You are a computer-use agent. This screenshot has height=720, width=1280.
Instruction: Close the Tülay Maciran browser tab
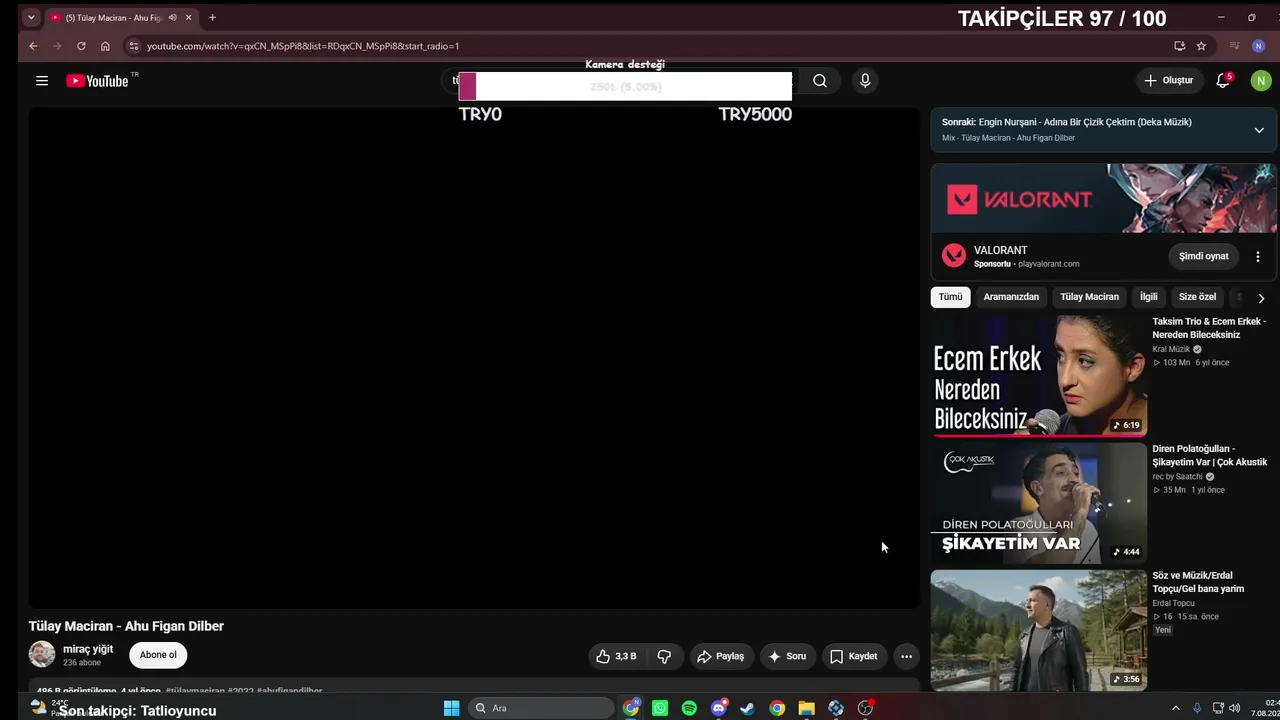[x=188, y=18]
